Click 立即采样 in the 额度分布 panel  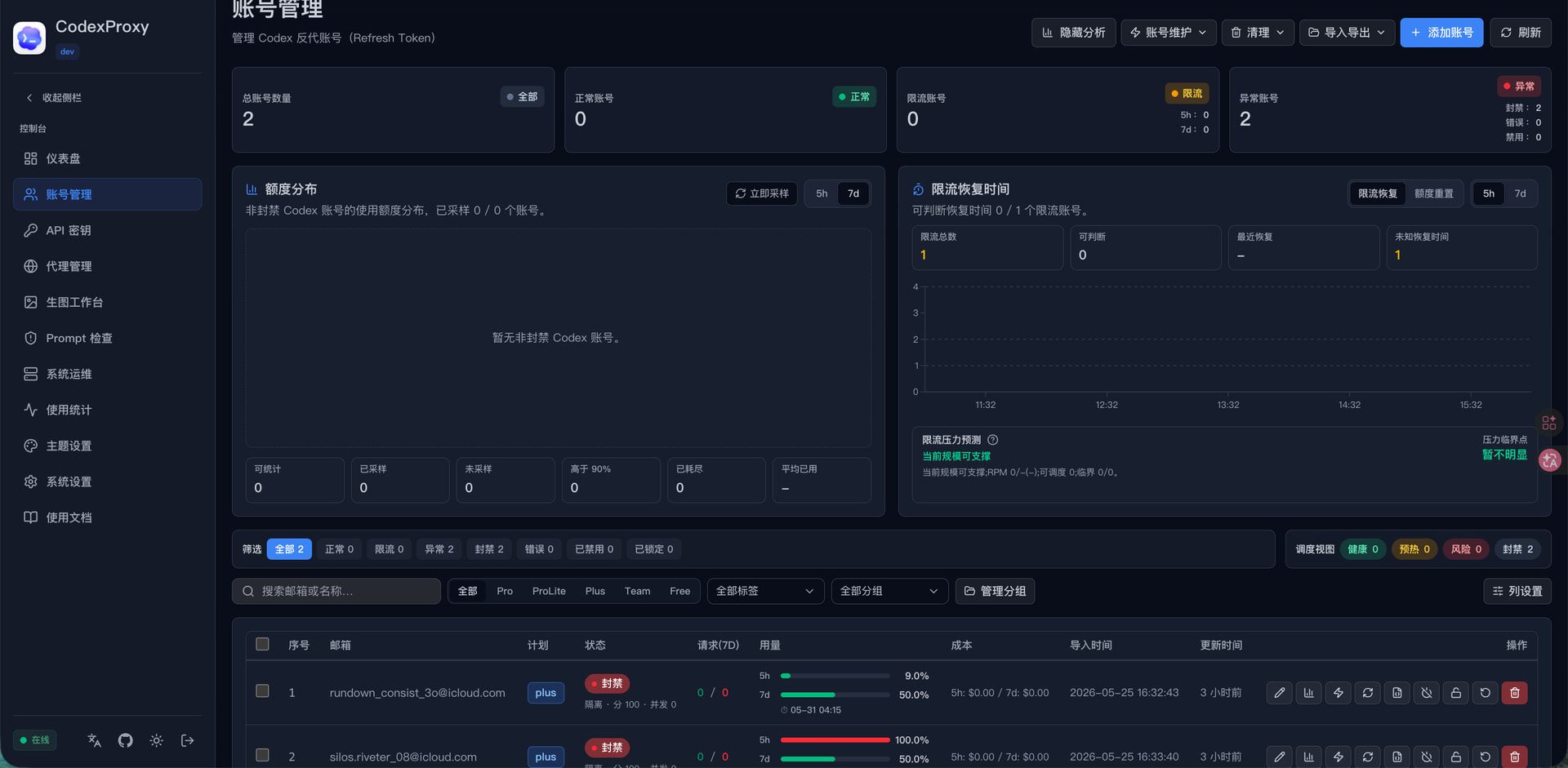[761, 193]
